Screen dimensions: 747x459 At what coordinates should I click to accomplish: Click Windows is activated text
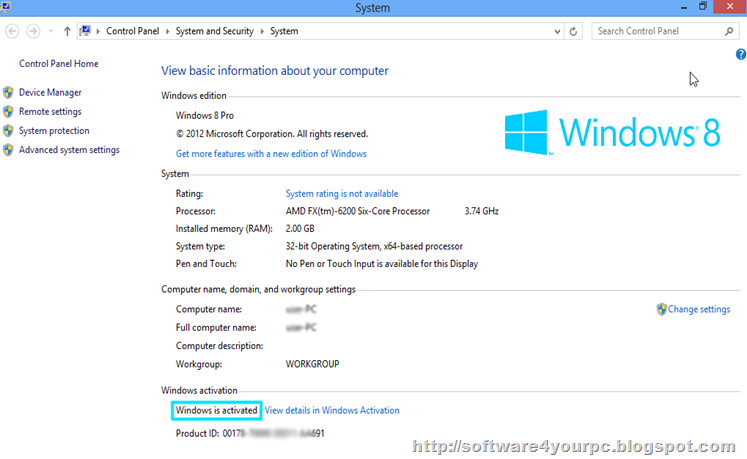pos(216,410)
